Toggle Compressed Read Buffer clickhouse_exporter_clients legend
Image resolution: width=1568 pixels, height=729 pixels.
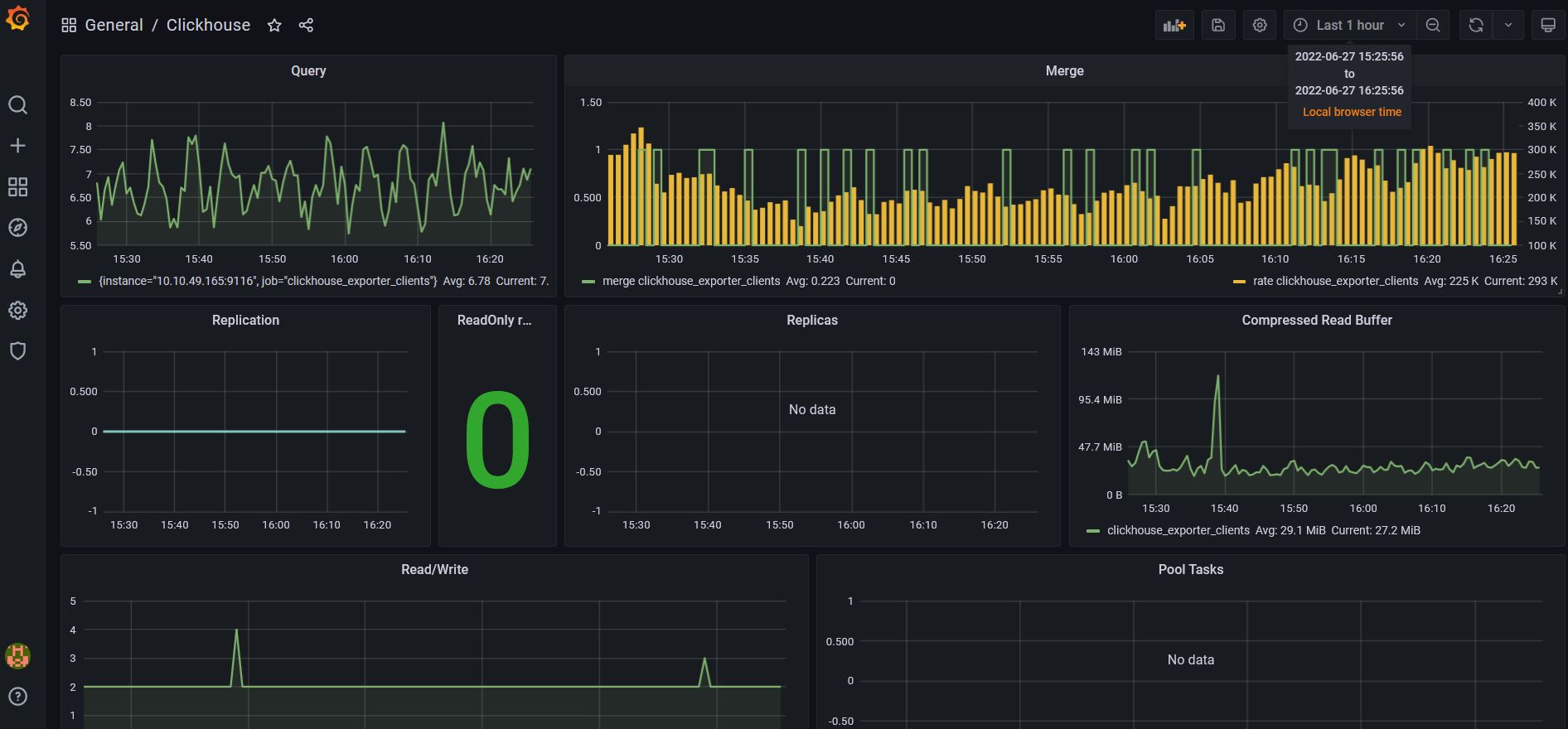(1178, 531)
